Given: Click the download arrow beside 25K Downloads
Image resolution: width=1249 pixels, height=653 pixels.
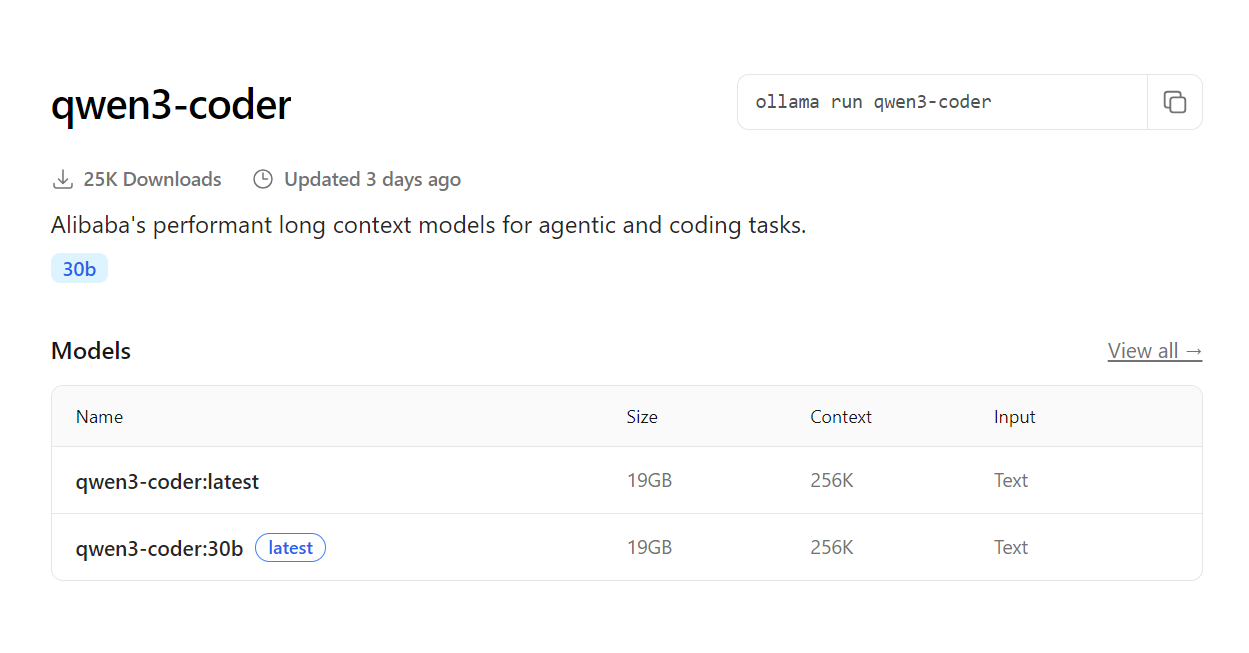Looking at the screenshot, I should click(x=62, y=178).
